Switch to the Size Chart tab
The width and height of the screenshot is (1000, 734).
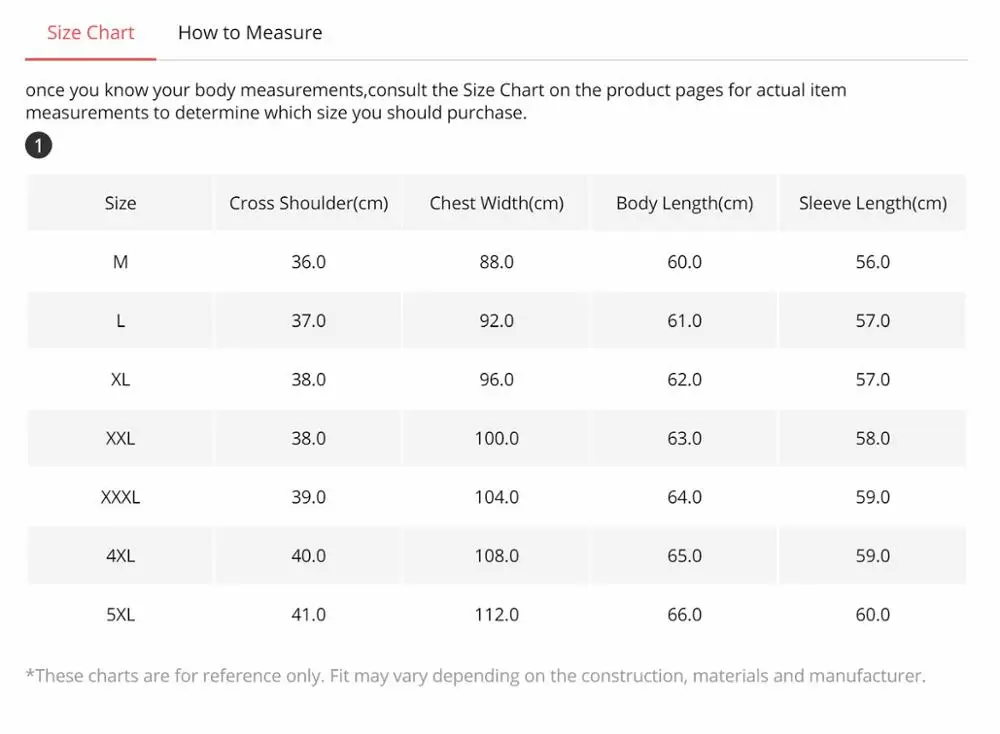point(90,33)
